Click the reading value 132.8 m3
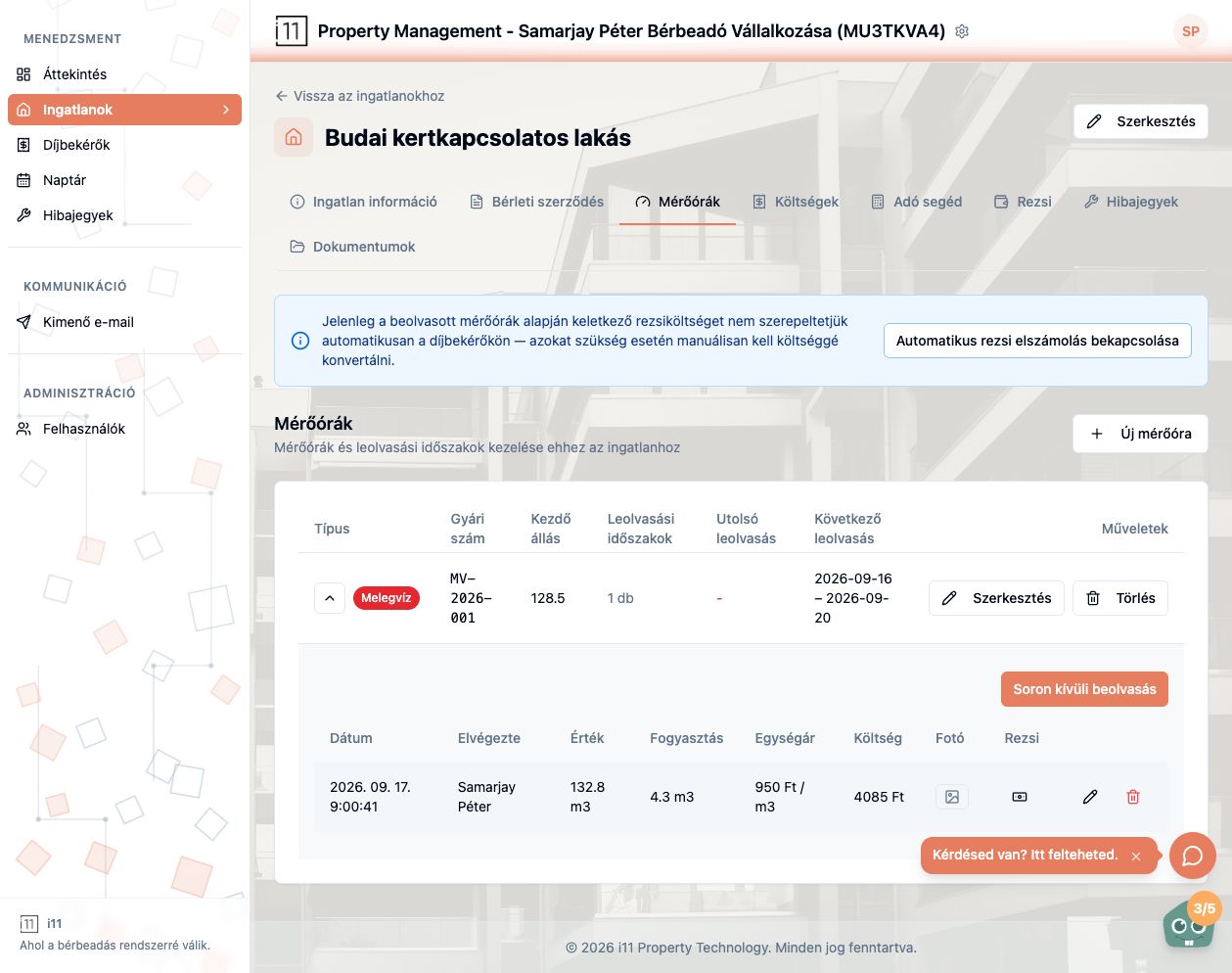Image resolution: width=1232 pixels, height=973 pixels. tap(587, 797)
